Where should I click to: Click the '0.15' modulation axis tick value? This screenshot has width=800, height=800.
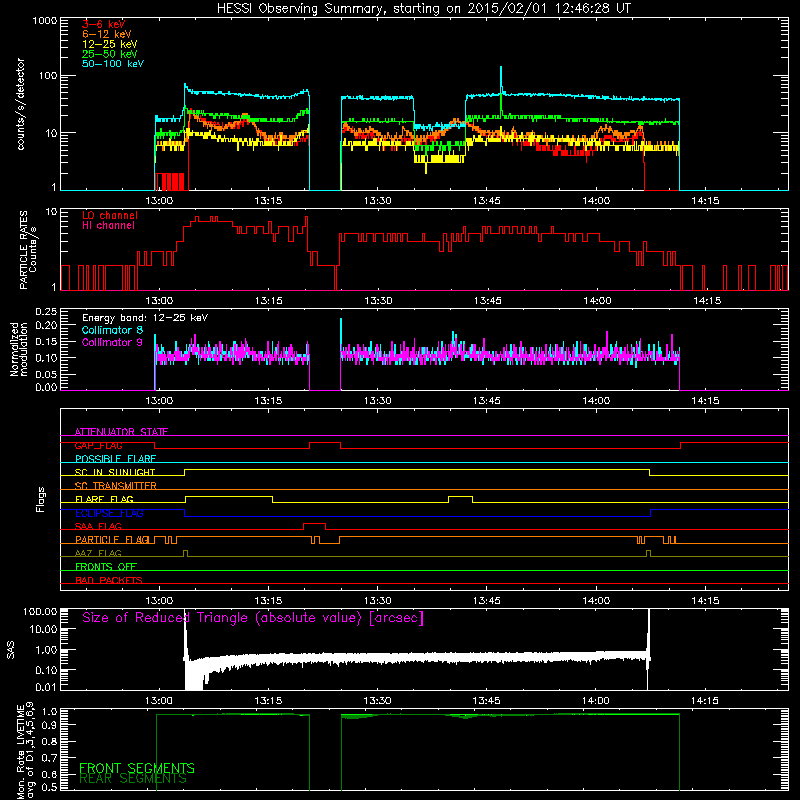(46, 341)
